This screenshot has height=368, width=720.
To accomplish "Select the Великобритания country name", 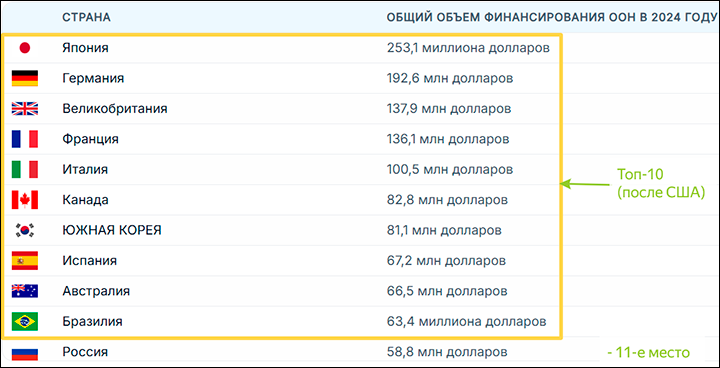I will [x=115, y=109].
